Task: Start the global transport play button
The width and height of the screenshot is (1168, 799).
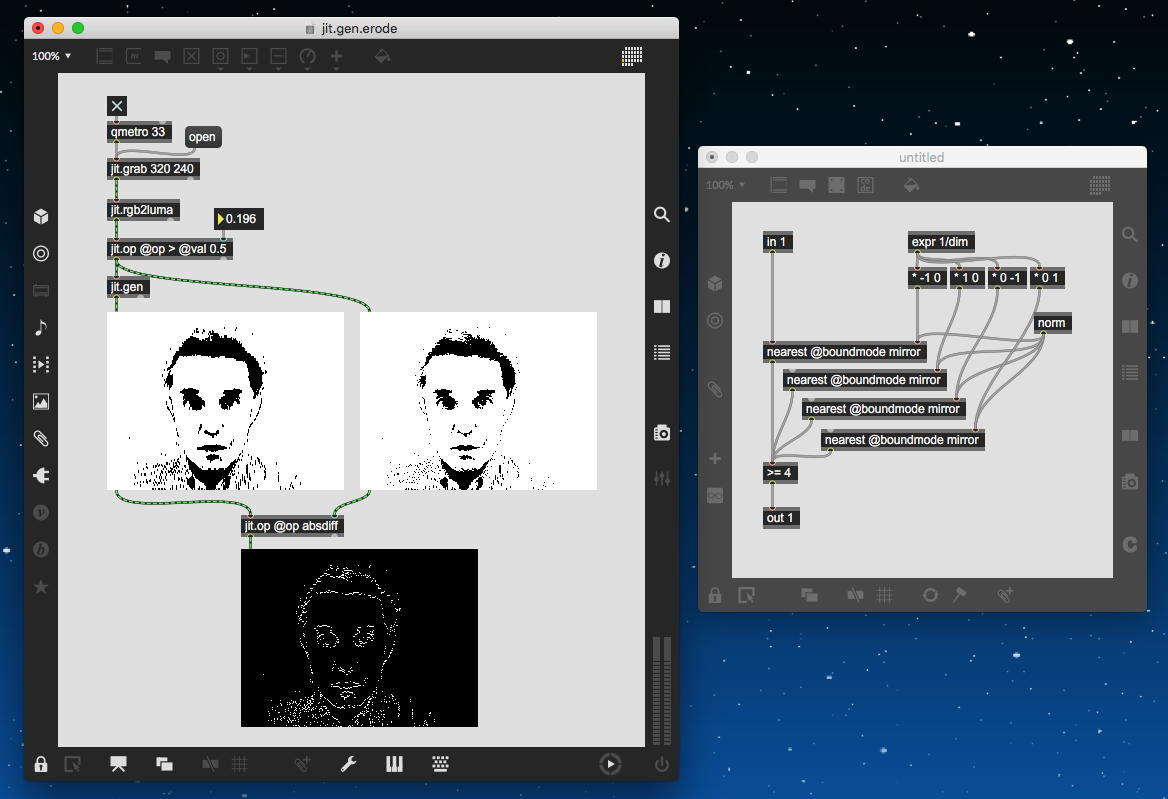Action: point(610,764)
